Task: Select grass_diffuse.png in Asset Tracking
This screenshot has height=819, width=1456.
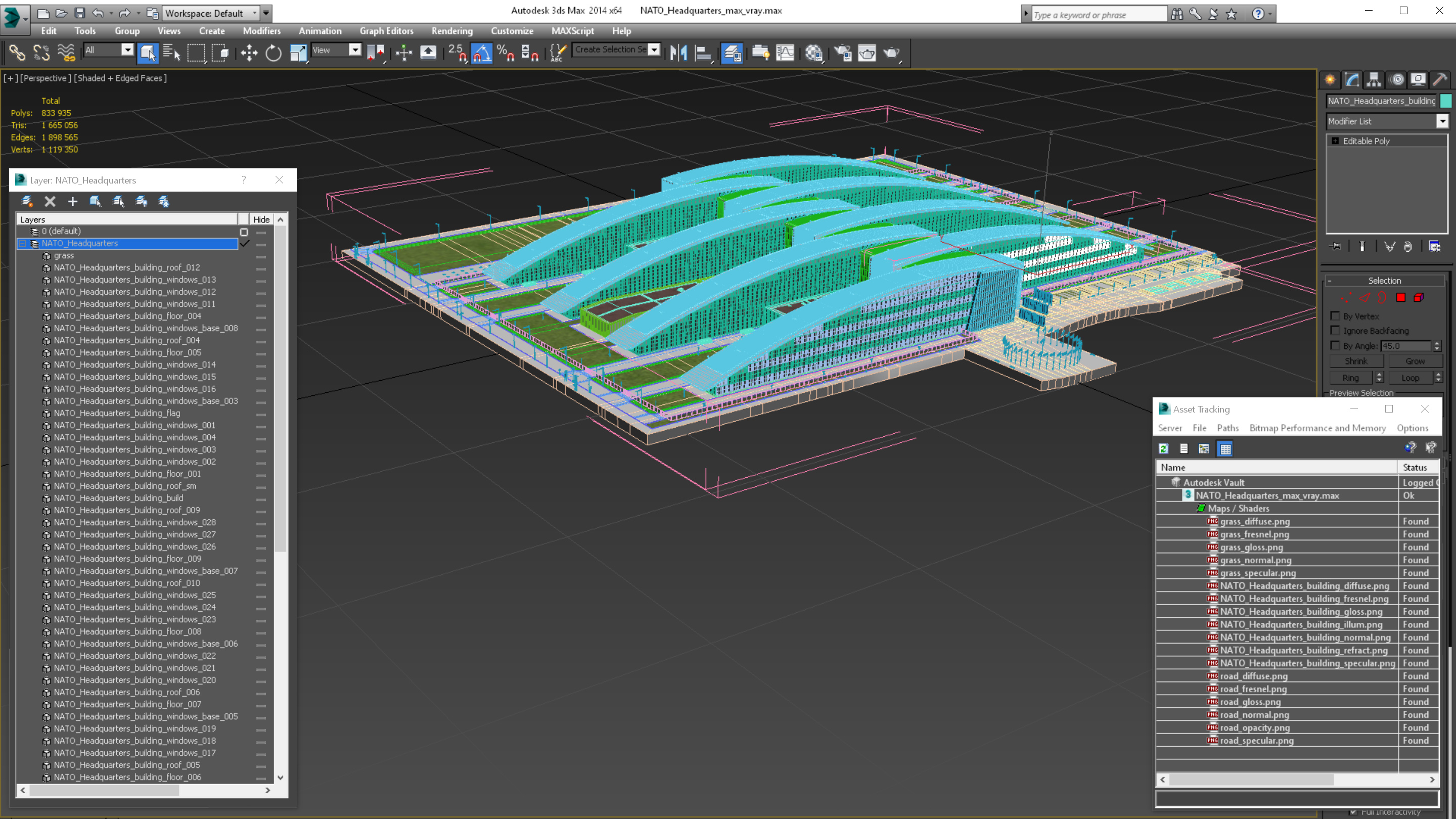Action: [1254, 521]
